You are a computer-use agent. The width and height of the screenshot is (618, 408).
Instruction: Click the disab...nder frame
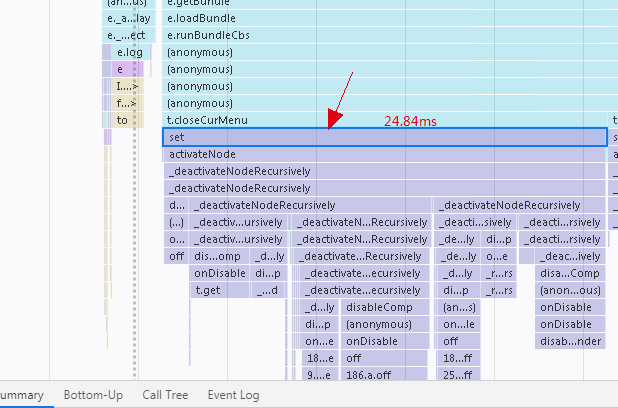pos(570,341)
